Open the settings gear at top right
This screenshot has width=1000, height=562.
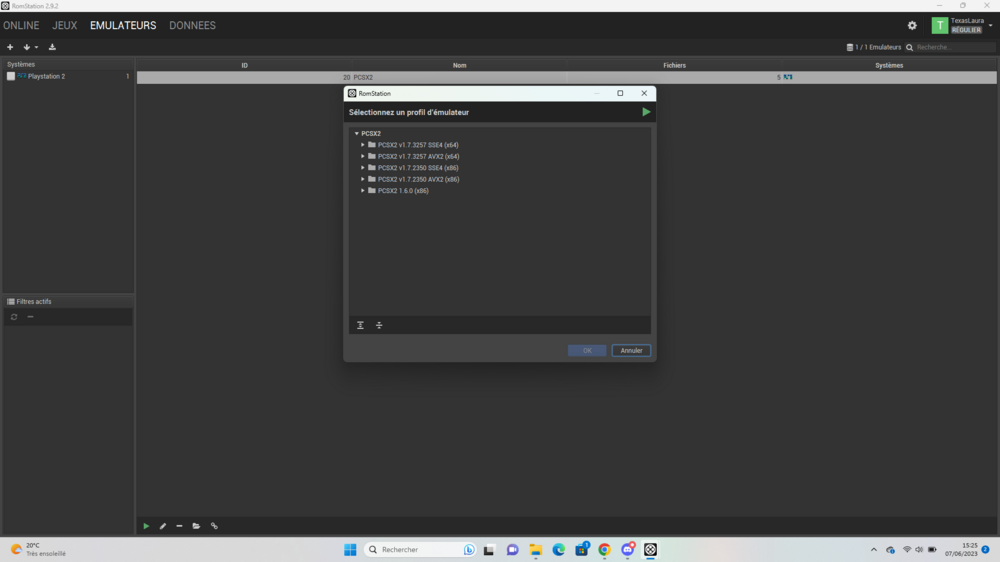912,26
